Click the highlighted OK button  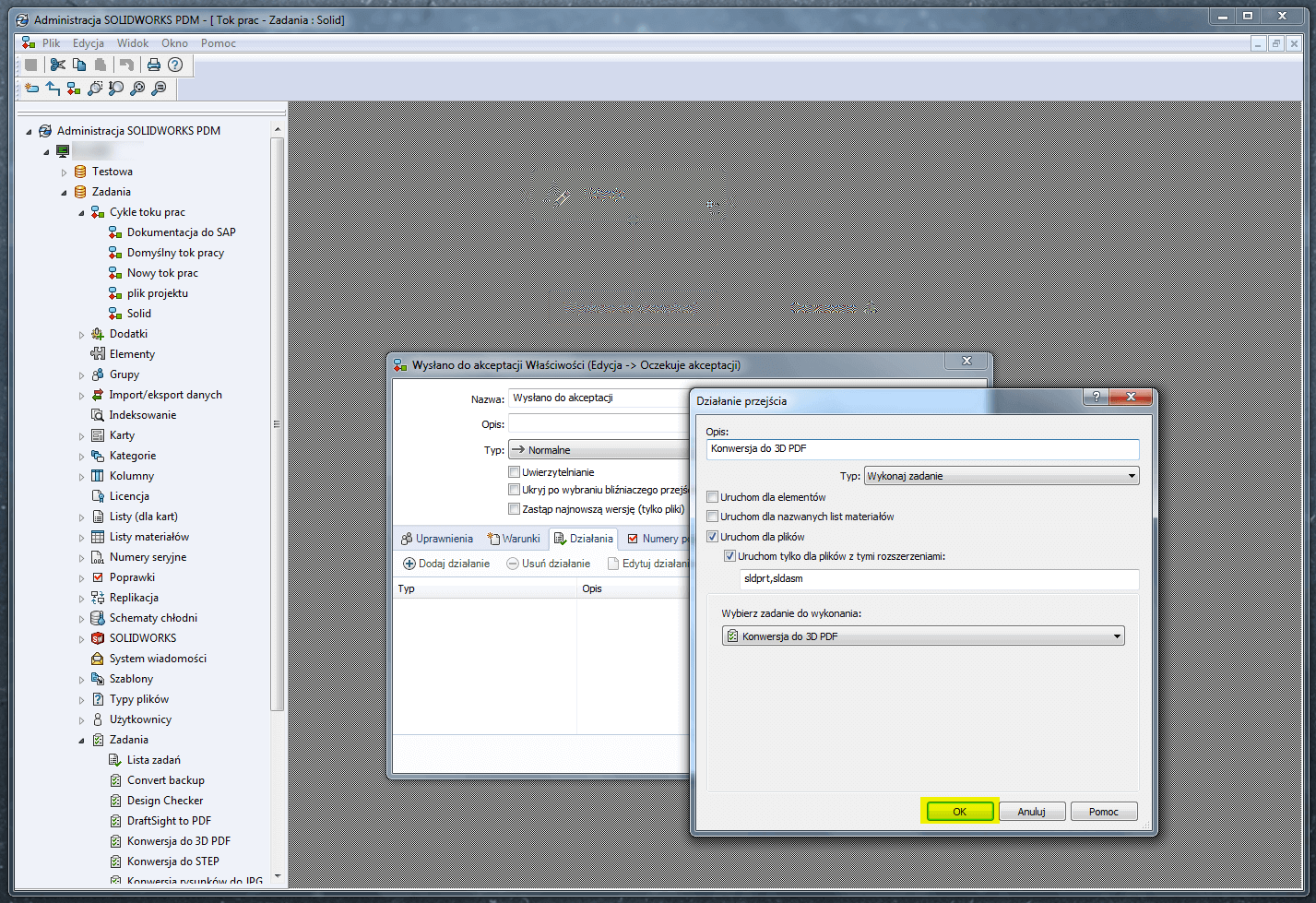[x=959, y=811]
